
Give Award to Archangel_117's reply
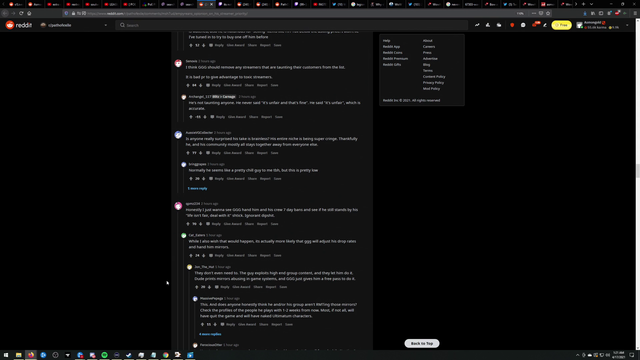tap(237, 117)
